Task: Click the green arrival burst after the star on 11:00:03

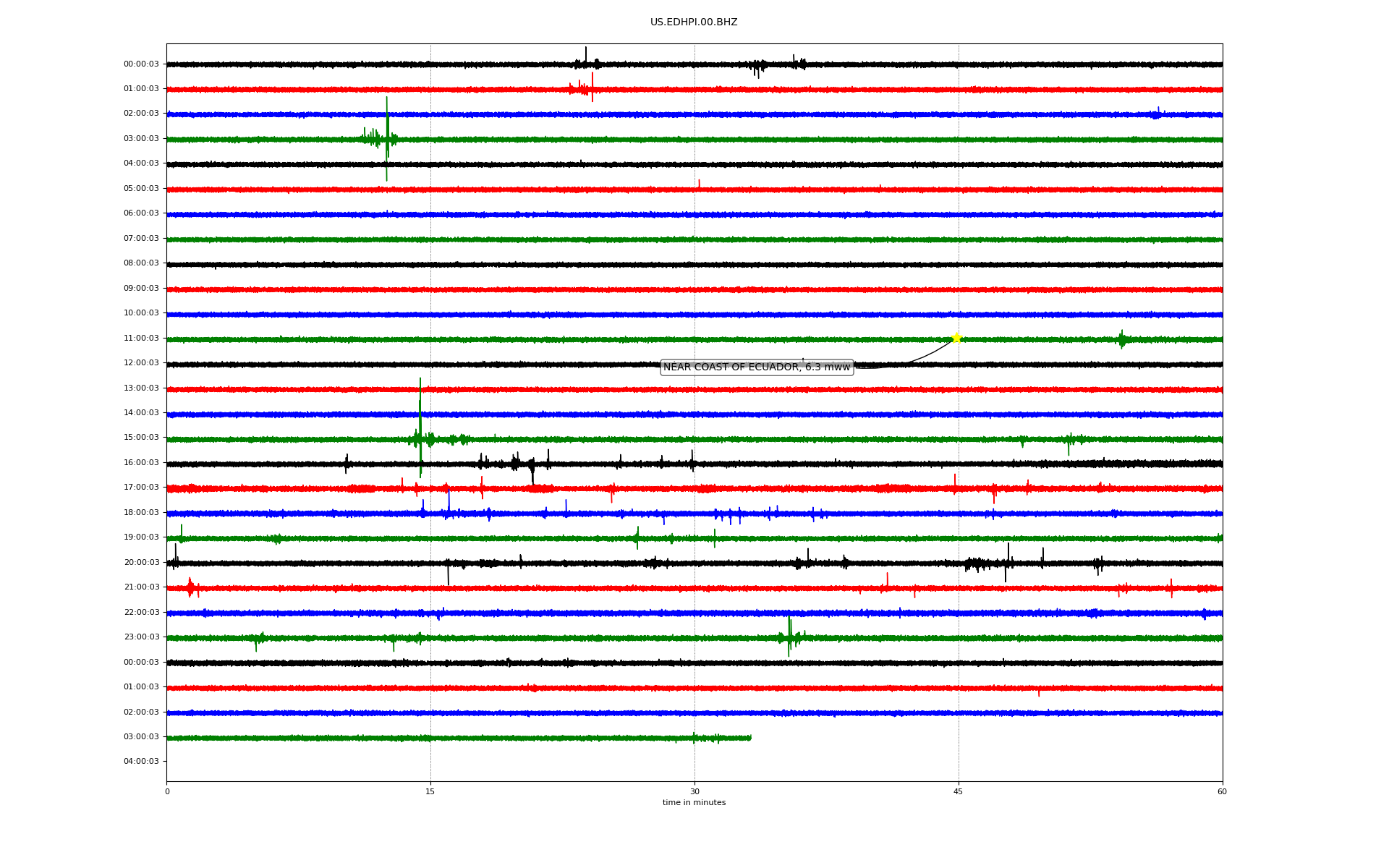Action: click(1122, 339)
